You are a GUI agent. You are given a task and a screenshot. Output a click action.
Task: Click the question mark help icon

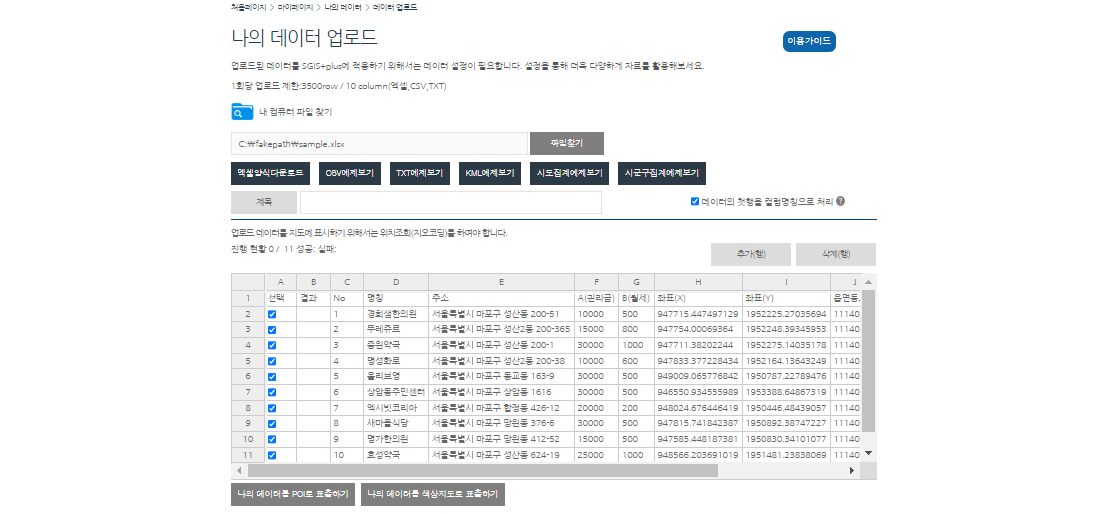(841, 201)
